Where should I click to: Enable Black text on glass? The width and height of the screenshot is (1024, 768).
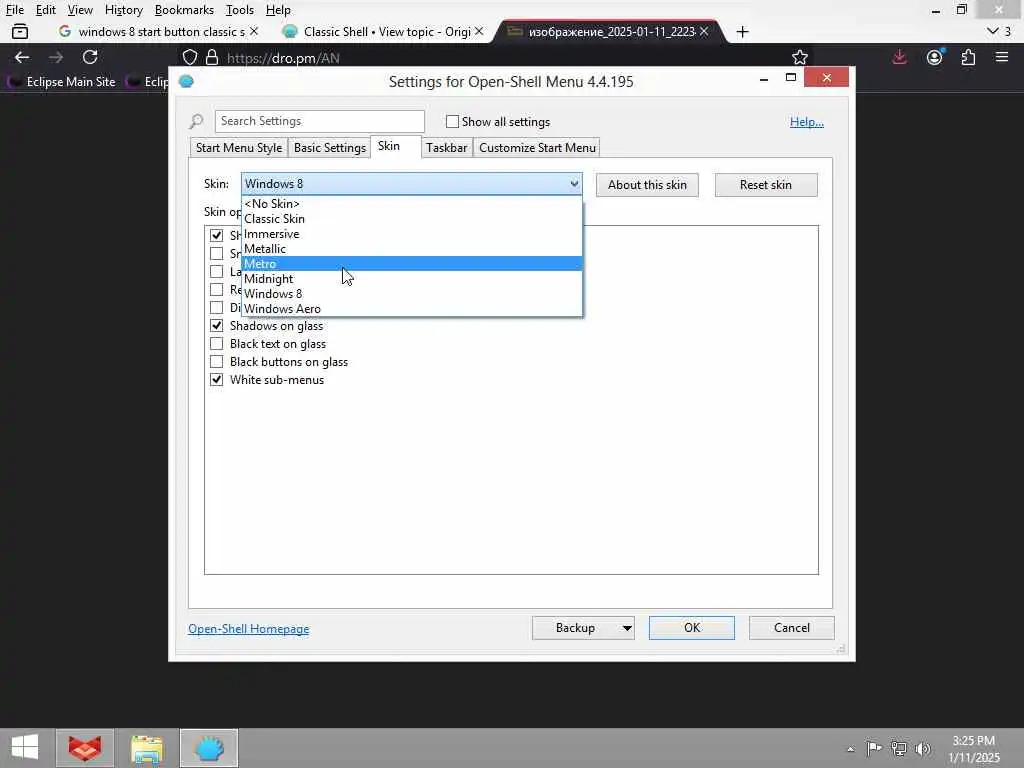(x=216, y=344)
